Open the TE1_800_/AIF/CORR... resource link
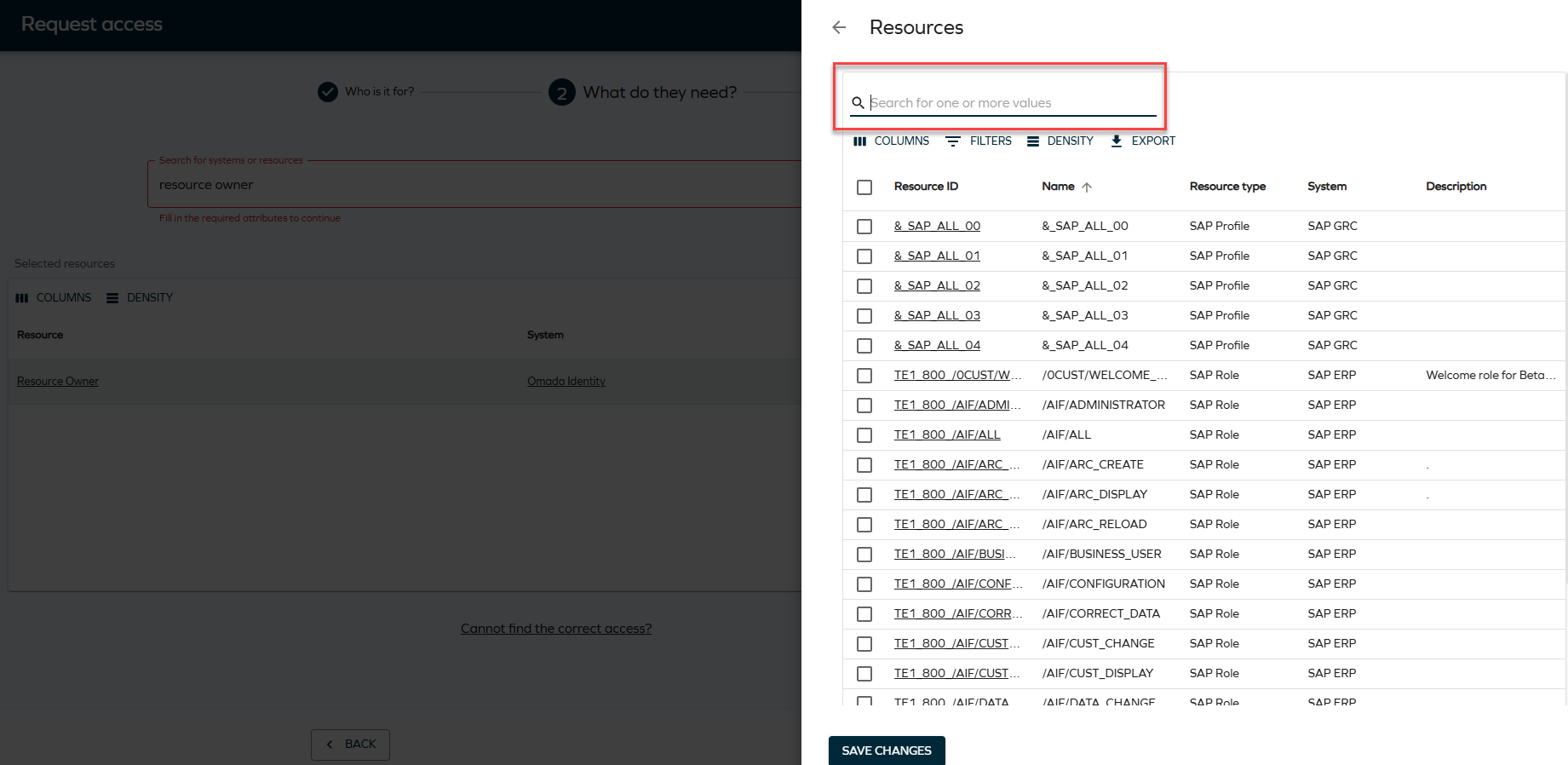The width and height of the screenshot is (1568, 765). [x=957, y=613]
